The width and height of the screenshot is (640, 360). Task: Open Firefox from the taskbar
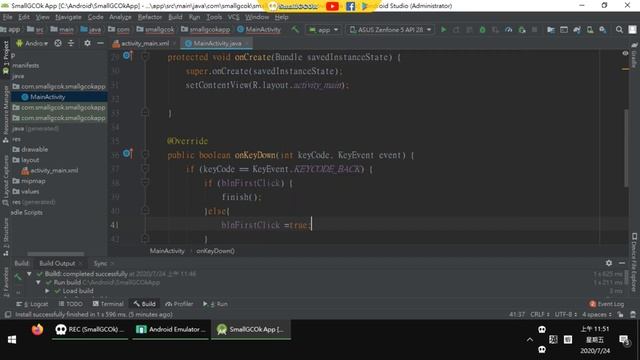37,329
